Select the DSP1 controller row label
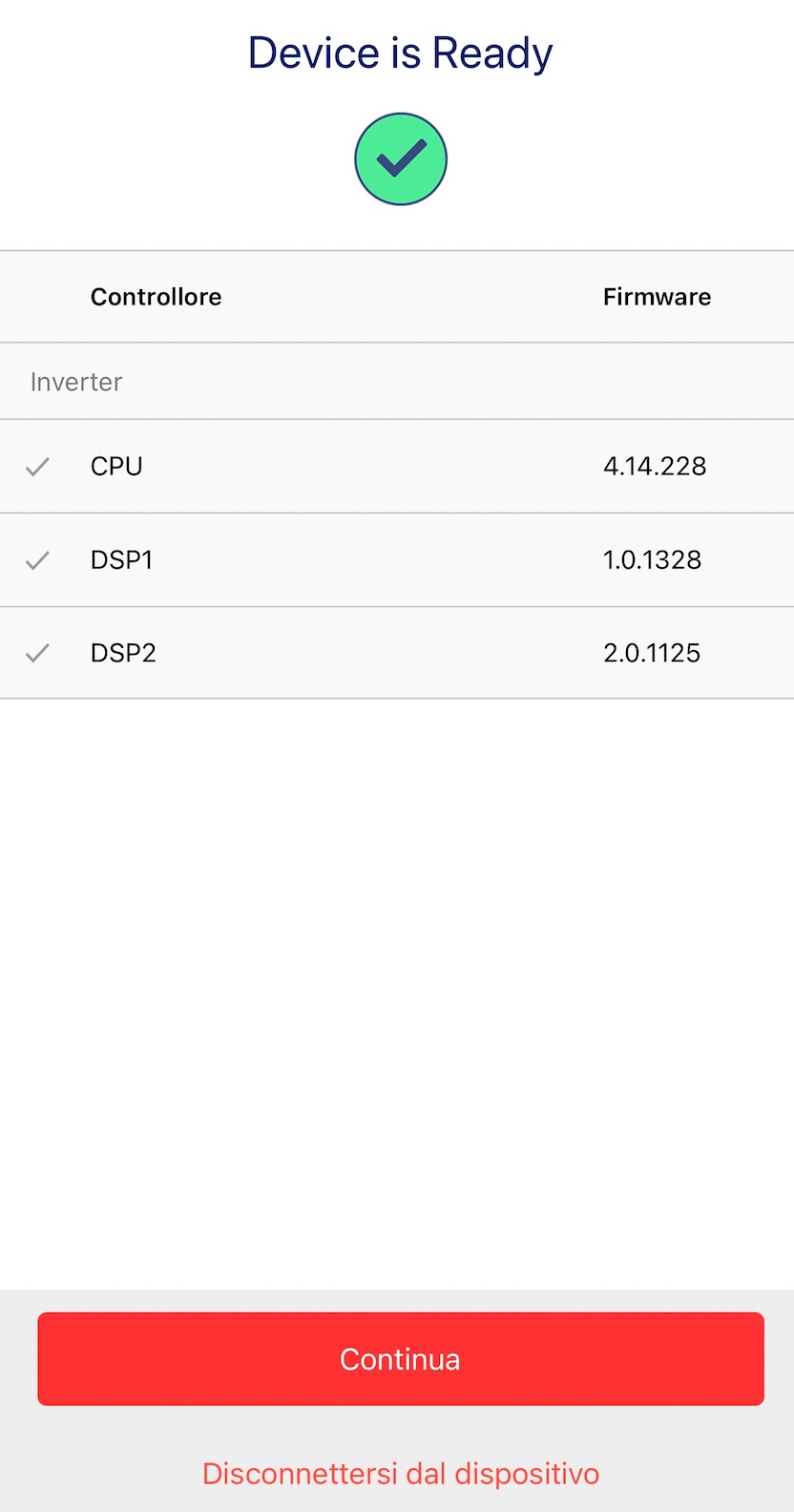 (121, 559)
